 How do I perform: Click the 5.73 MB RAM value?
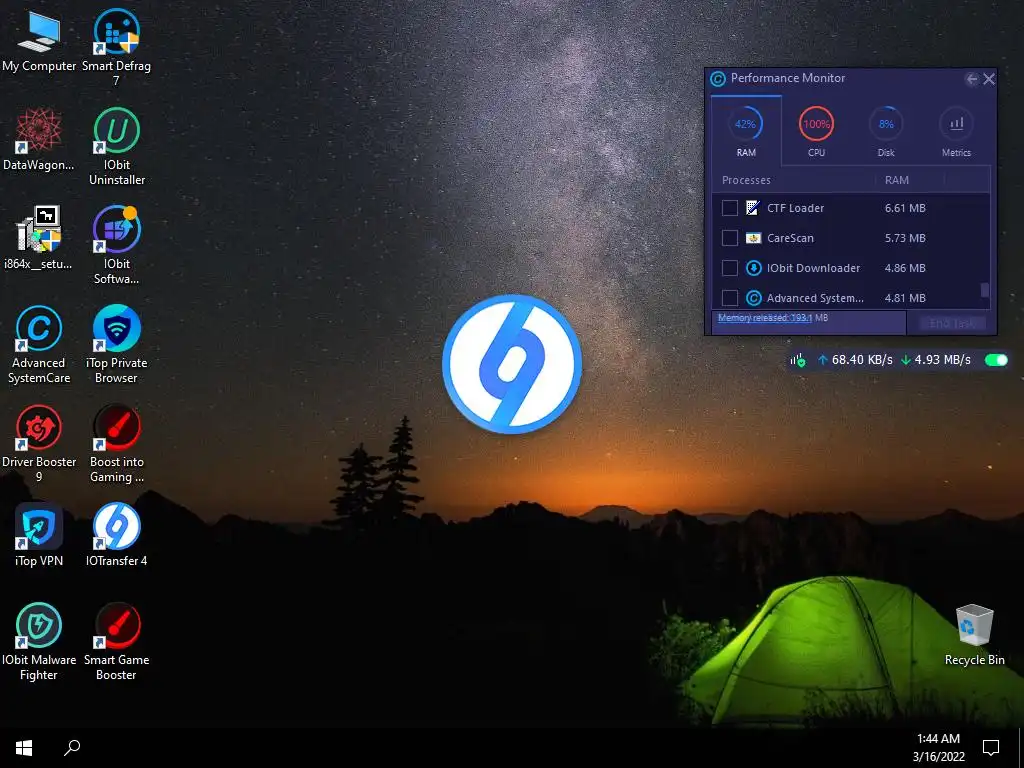(x=905, y=238)
